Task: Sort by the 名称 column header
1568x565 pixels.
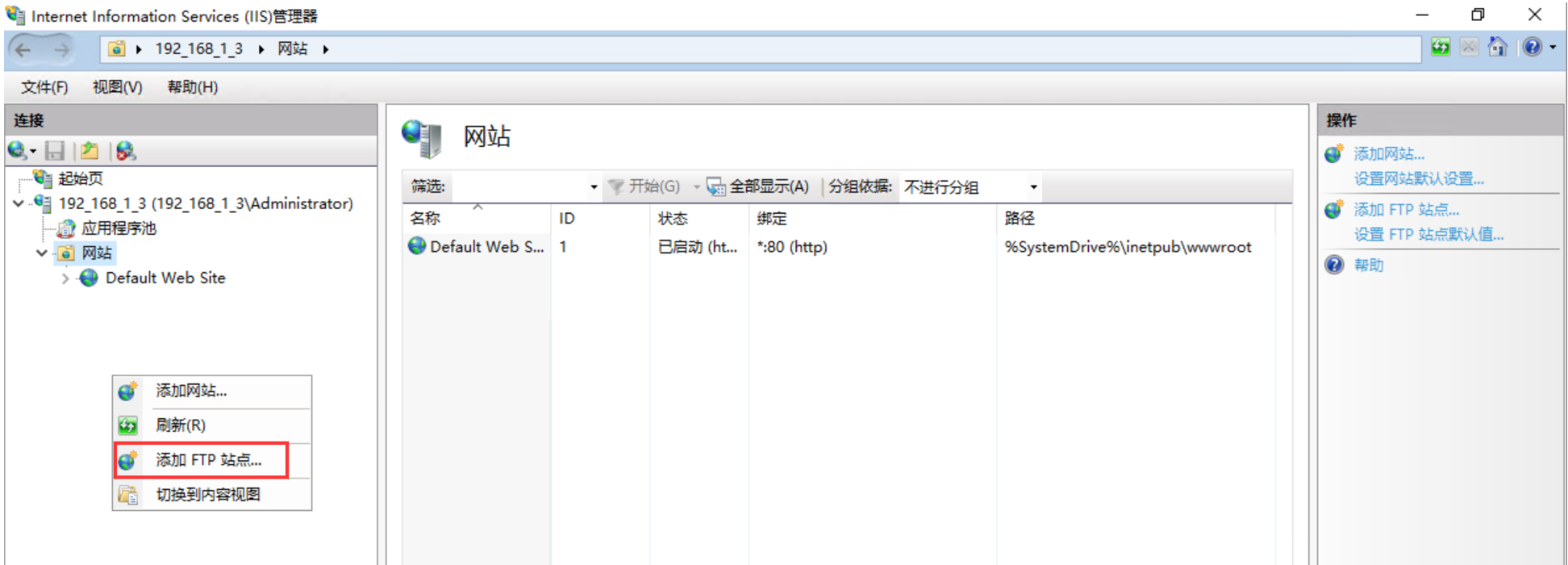Action: point(477,218)
